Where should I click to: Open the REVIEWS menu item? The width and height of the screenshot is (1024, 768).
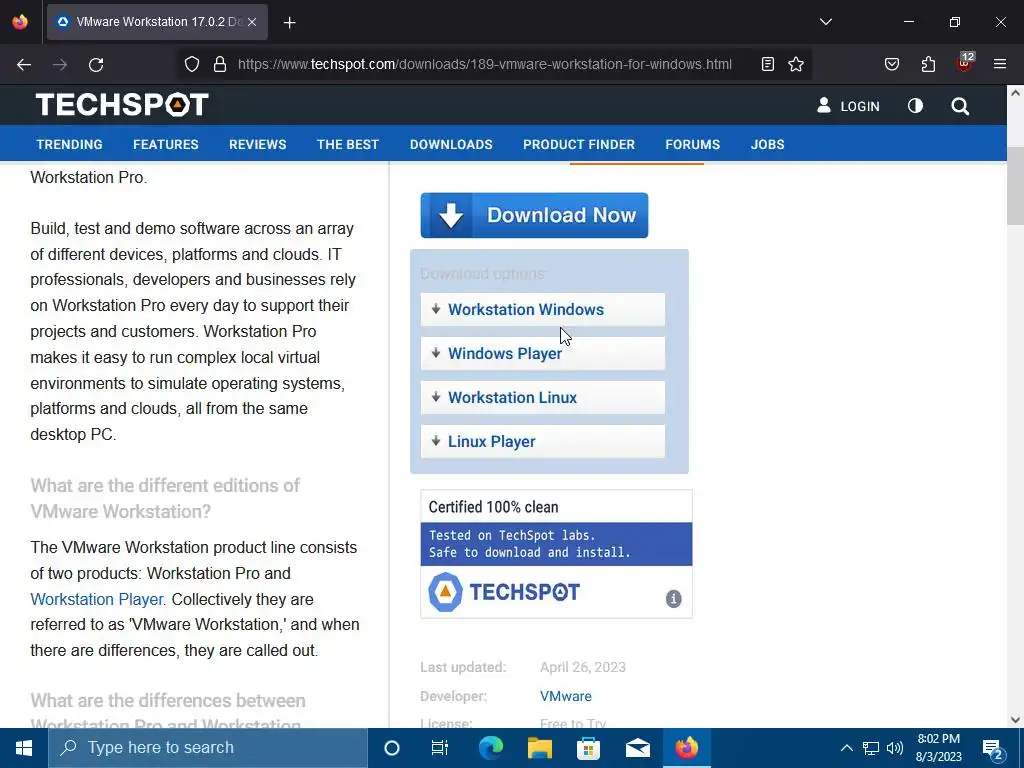257,144
